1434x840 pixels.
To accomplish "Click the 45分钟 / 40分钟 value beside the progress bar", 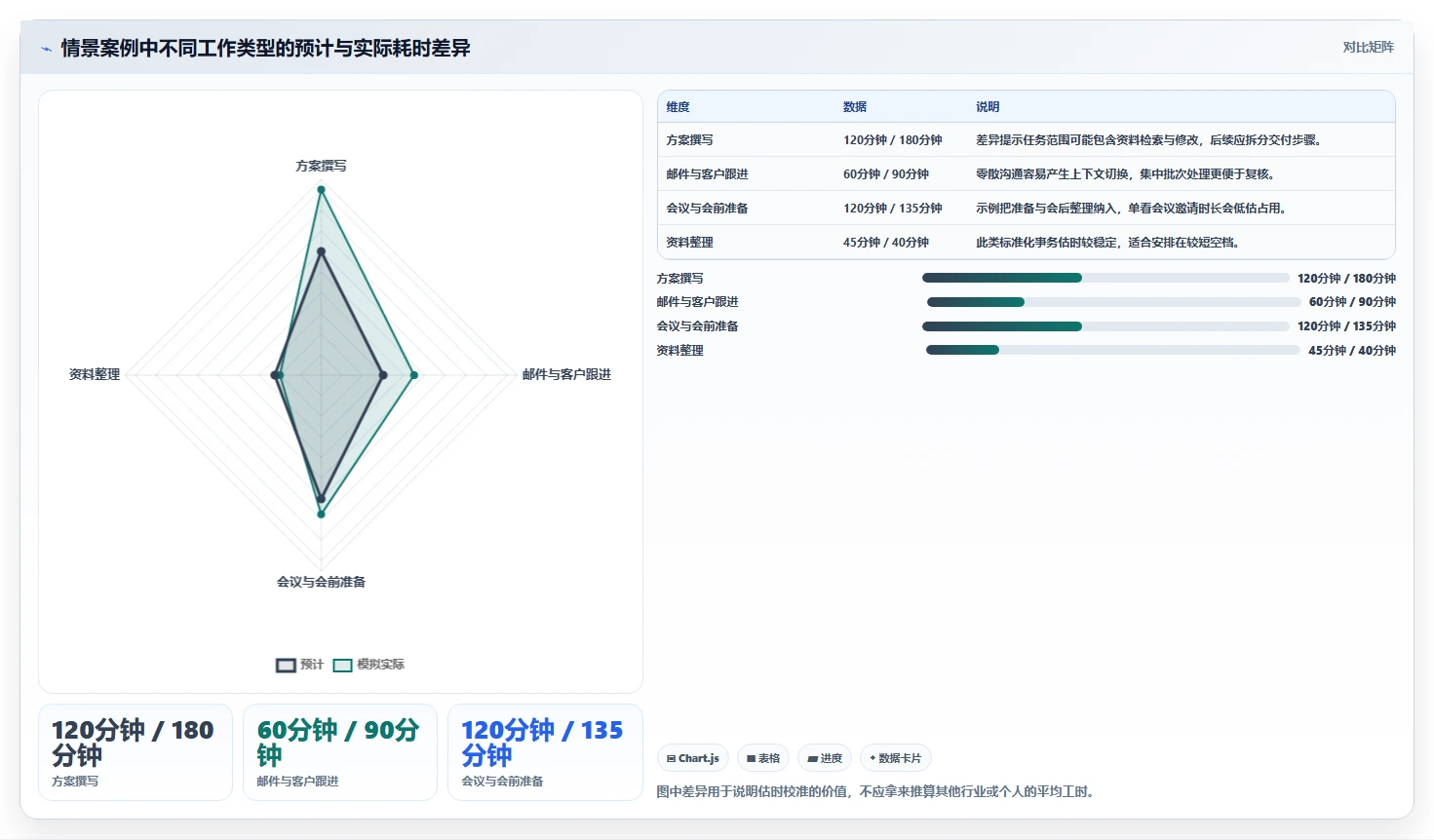I will coord(1352,351).
